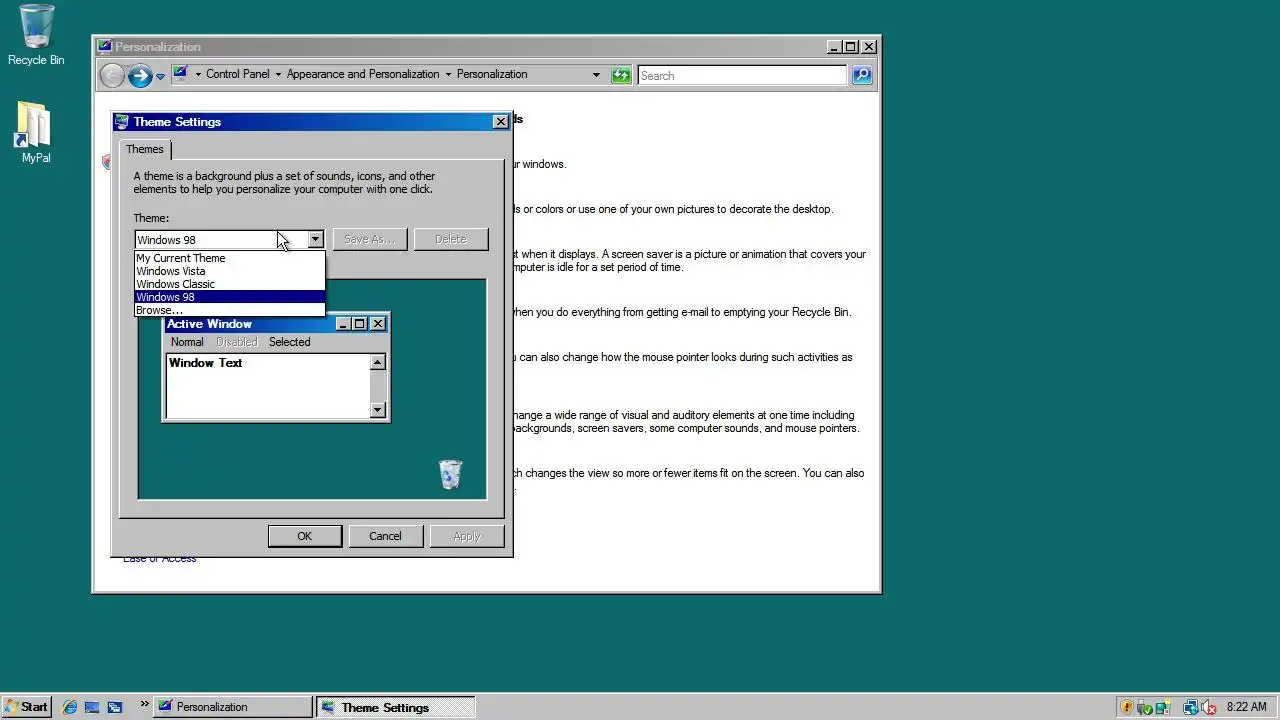
Task: Click the Theme Settings dialog title icon
Action: coord(122,121)
